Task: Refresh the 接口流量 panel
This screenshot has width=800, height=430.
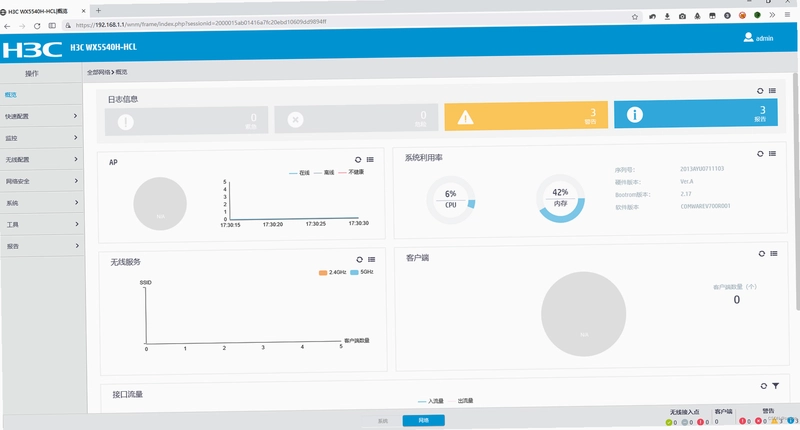Action: (x=763, y=386)
